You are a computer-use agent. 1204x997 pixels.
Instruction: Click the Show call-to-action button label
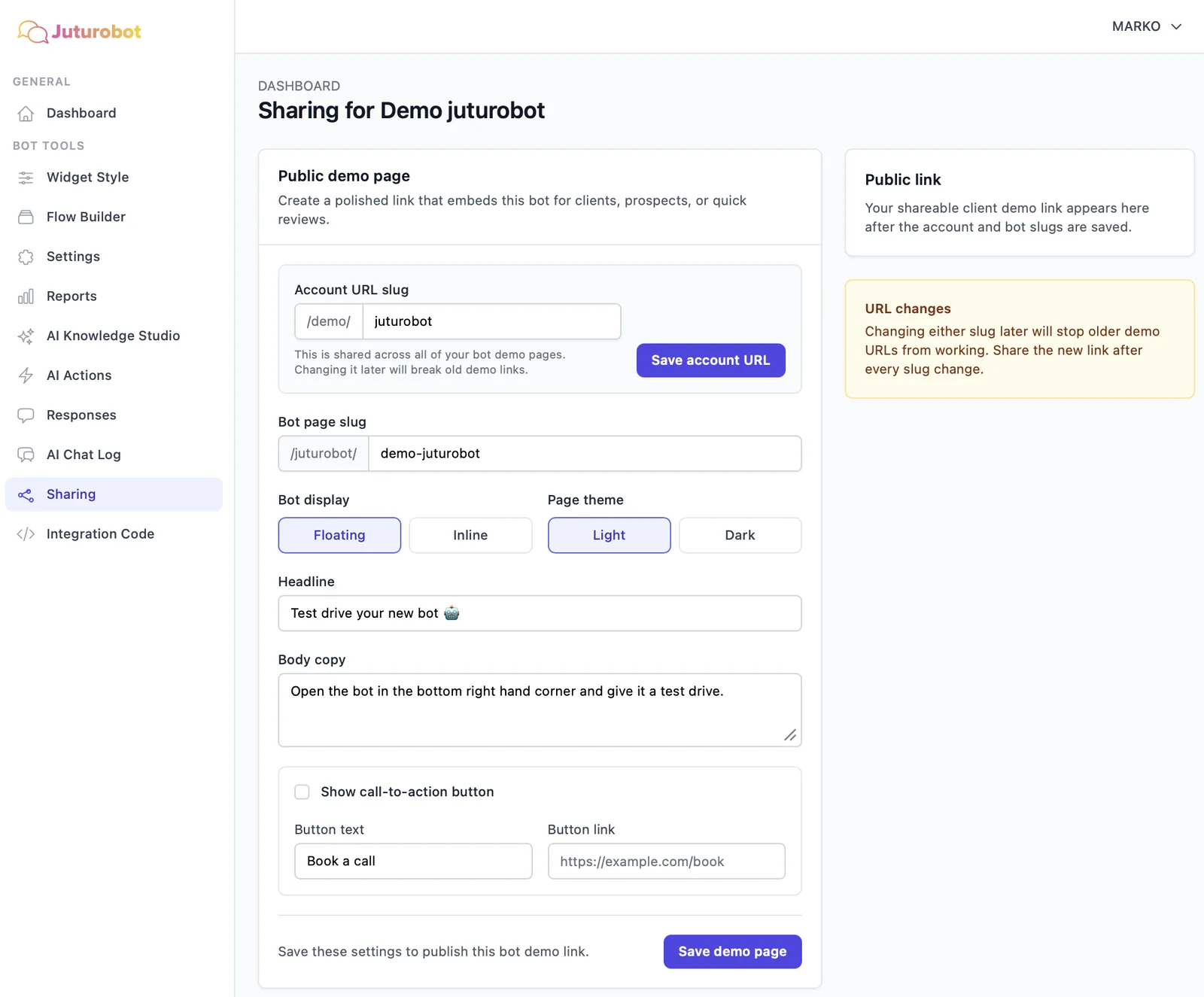[407, 792]
